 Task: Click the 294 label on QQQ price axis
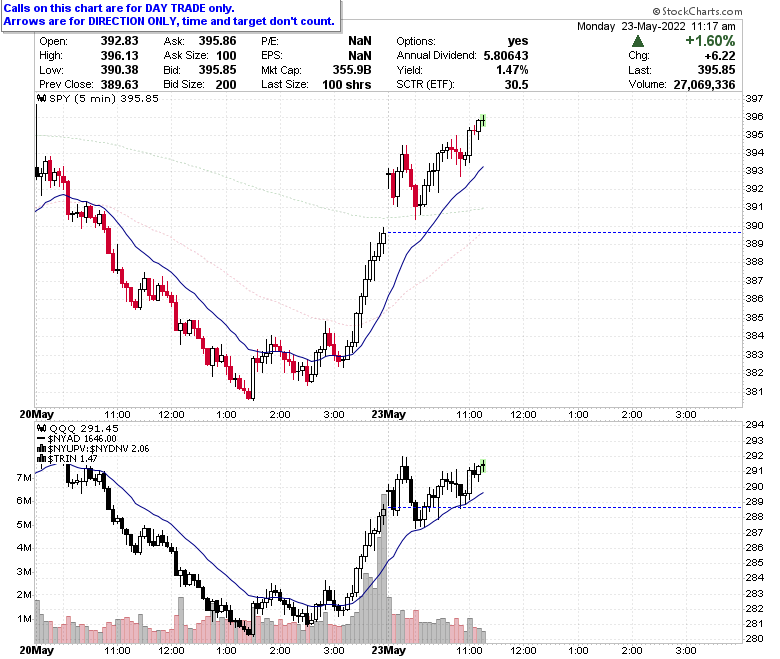(754, 424)
